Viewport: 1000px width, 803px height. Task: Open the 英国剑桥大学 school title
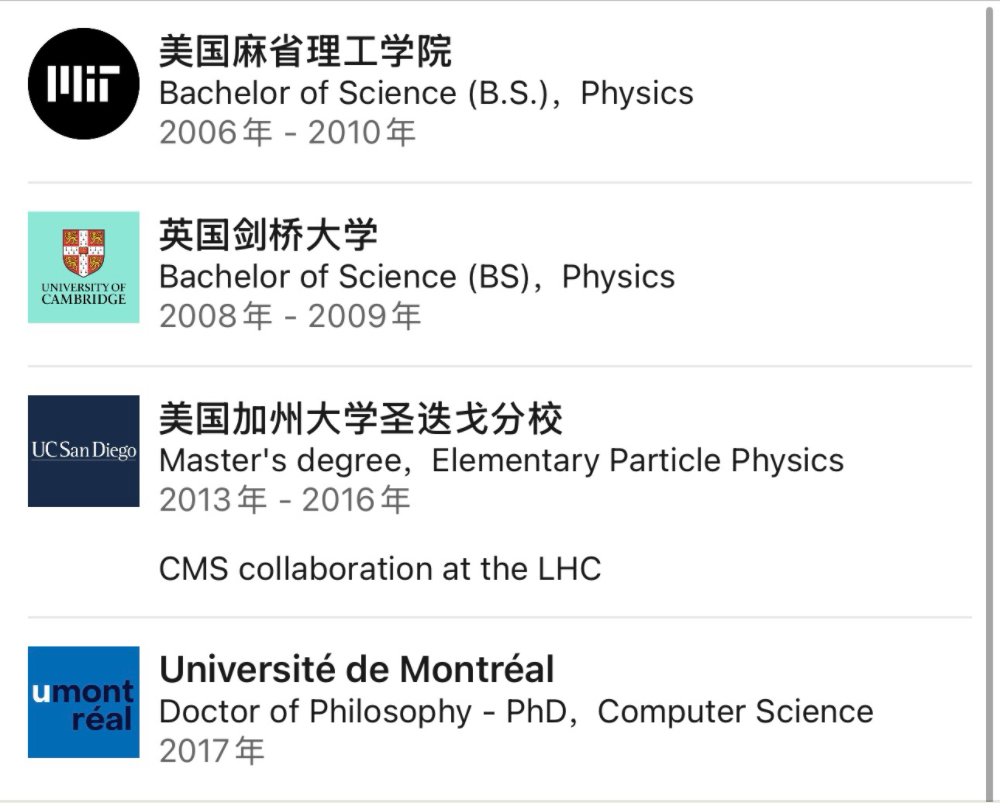(268, 235)
